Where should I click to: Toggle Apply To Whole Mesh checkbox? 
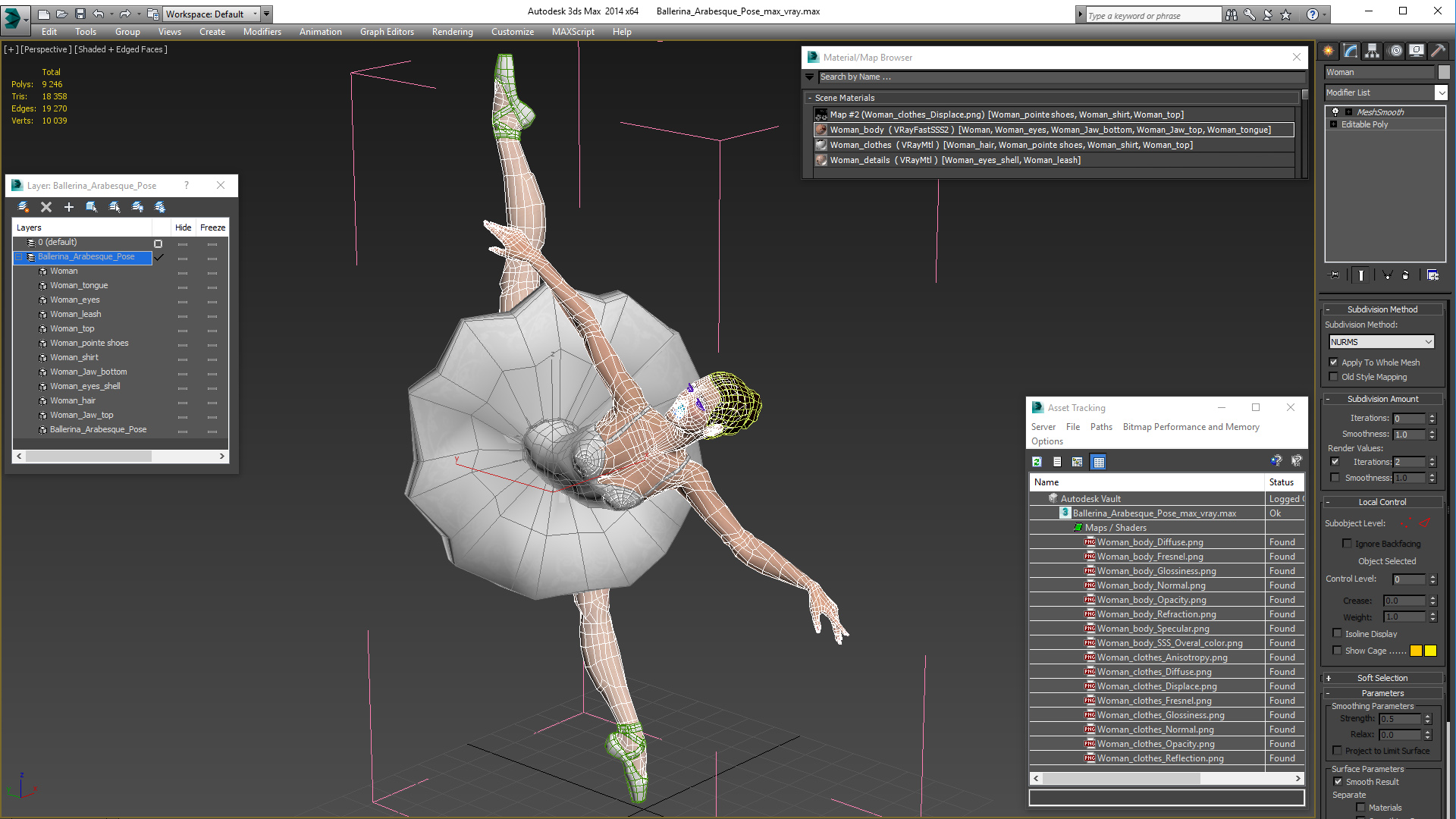[1335, 361]
